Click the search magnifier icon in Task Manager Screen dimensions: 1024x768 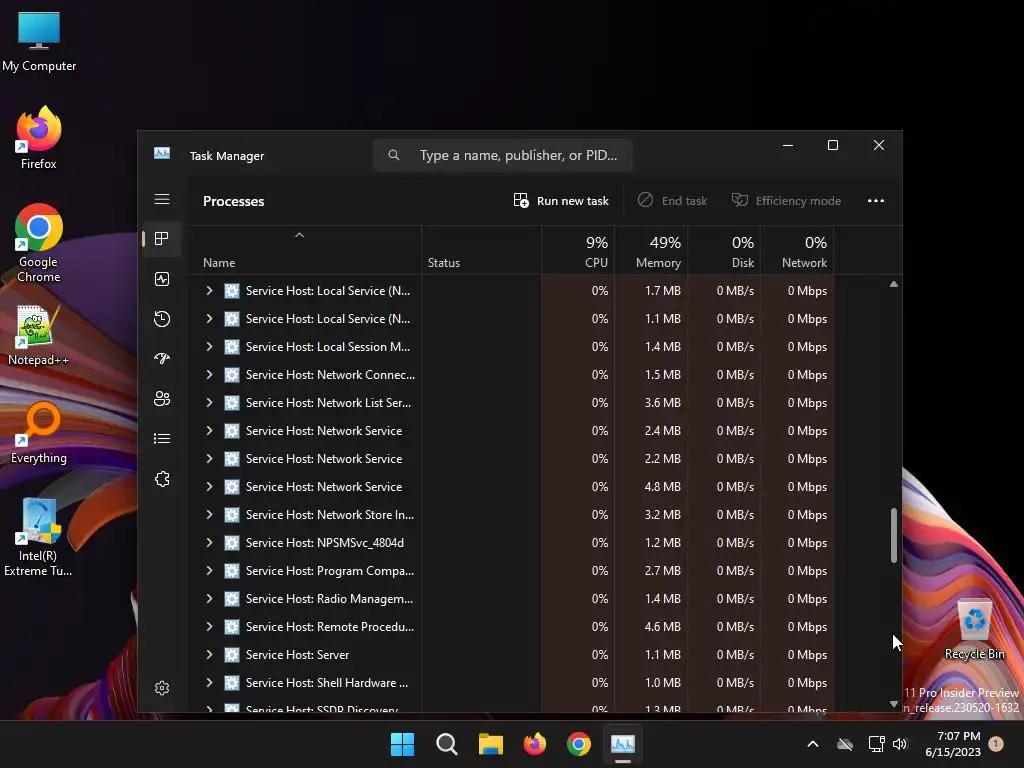pos(394,155)
